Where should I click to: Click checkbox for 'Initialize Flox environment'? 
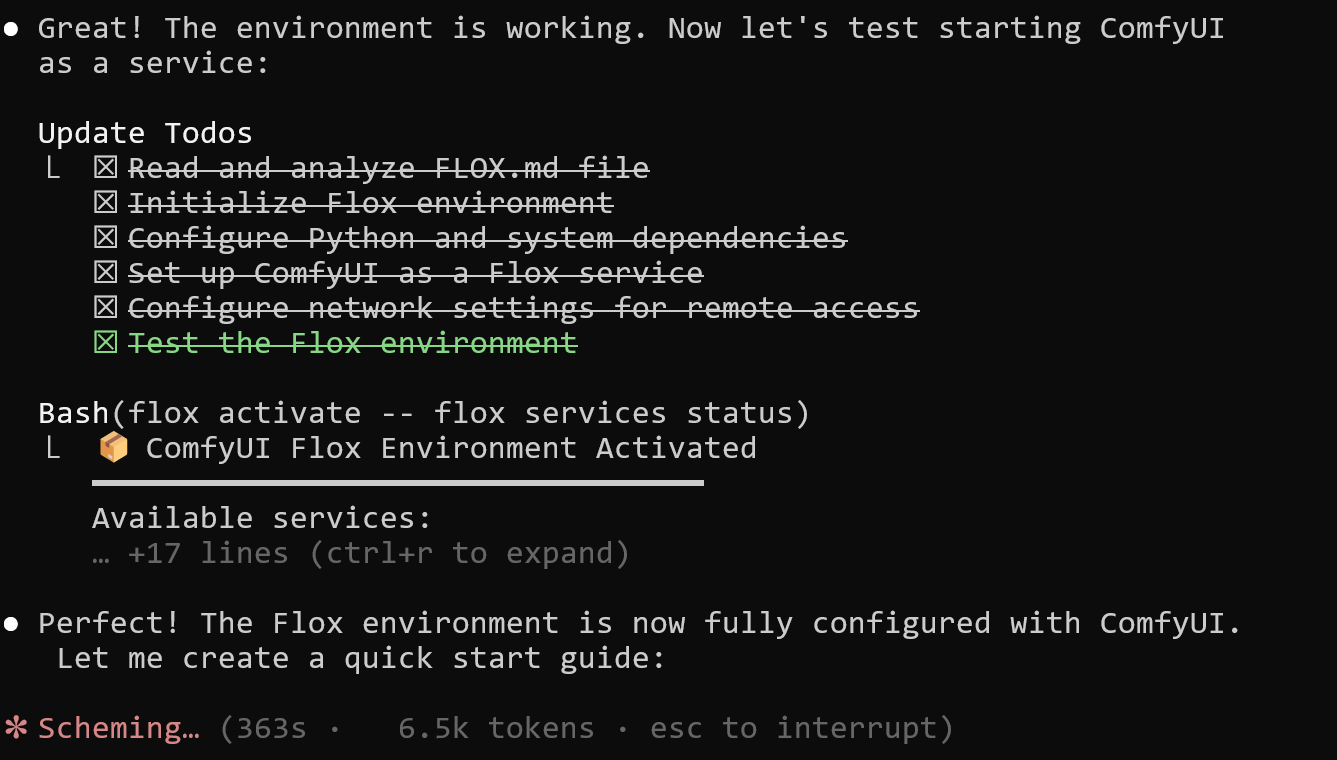(x=105, y=203)
